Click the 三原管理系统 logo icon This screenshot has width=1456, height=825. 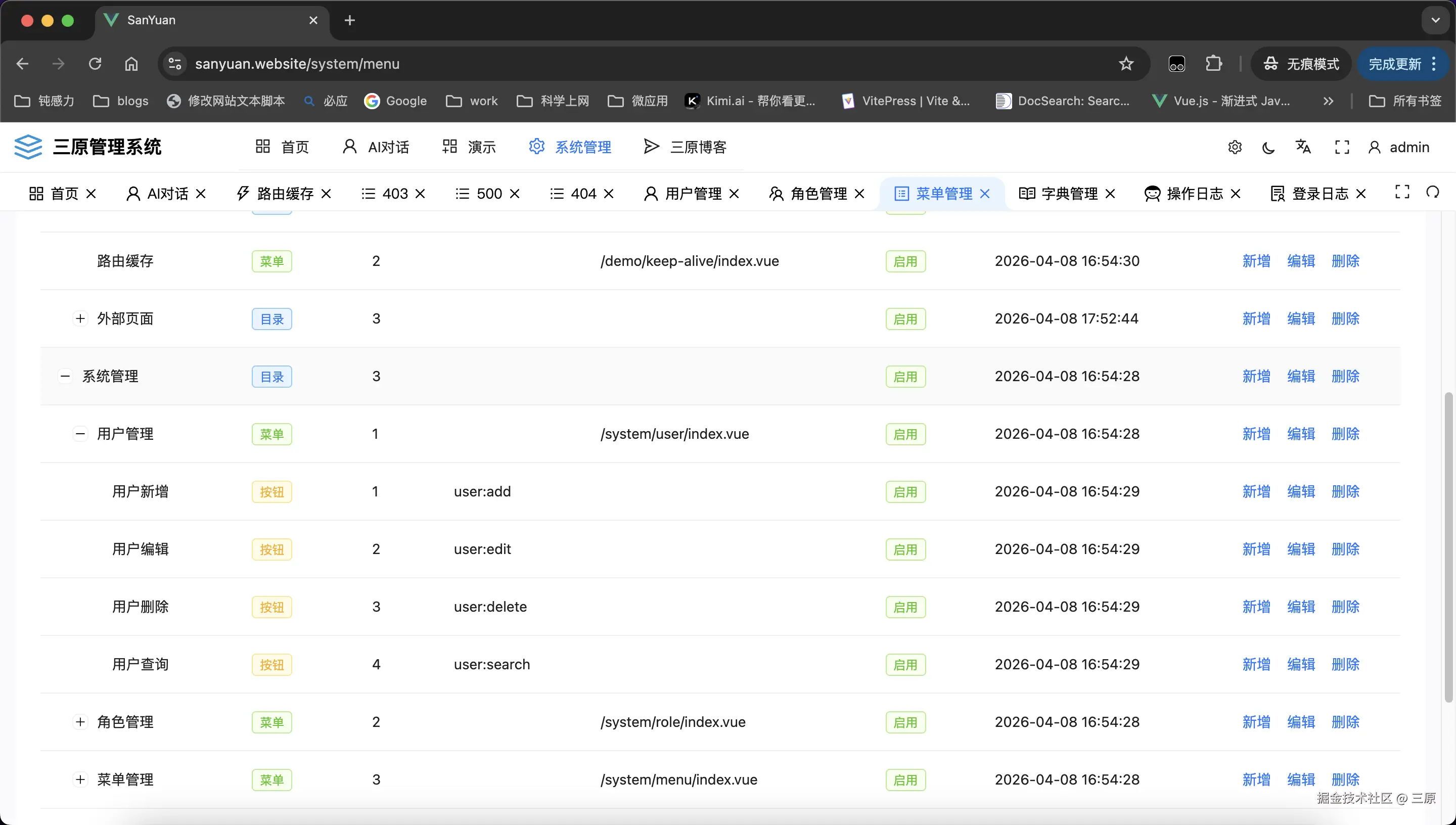coord(28,147)
